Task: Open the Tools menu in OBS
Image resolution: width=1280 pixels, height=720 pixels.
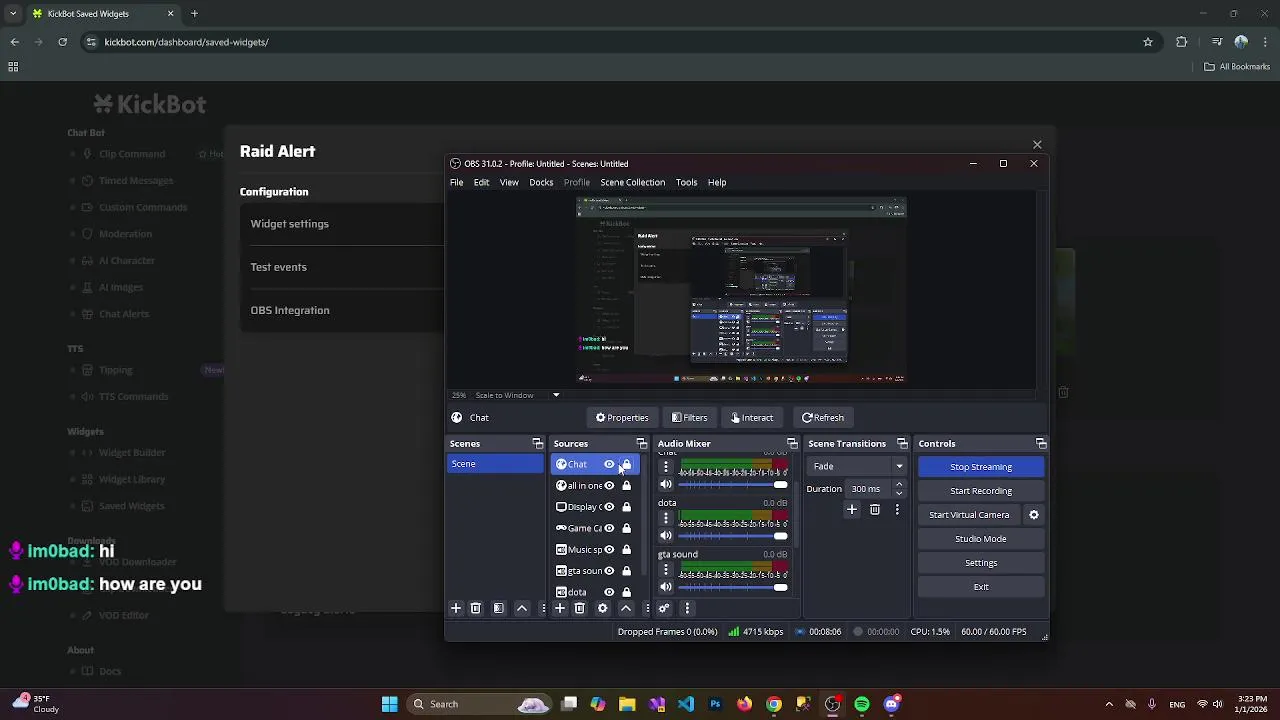Action: (x=686, y=183)
